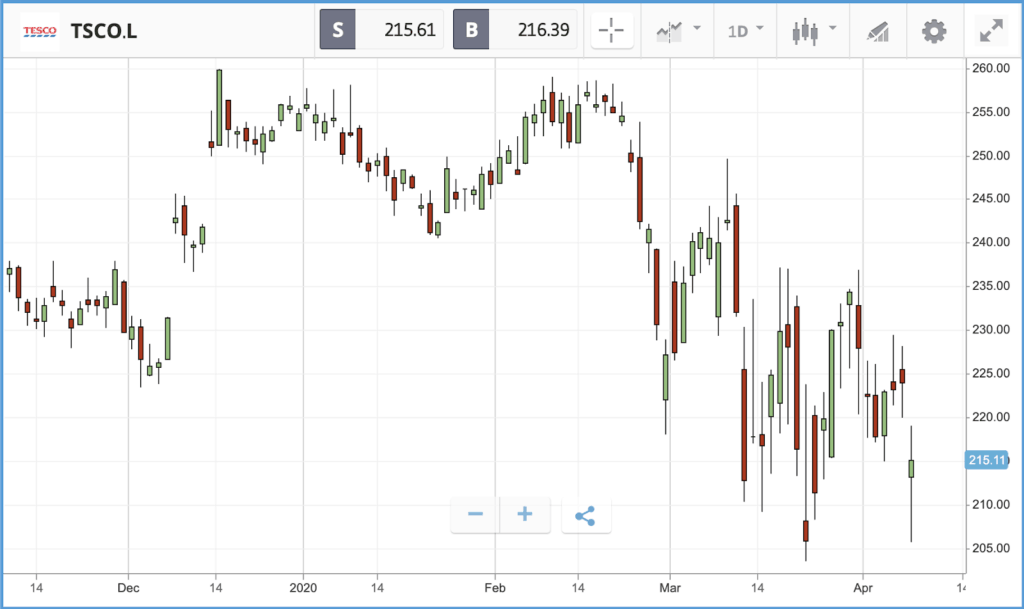Toggle the crosshair cursor tool
This screenshot has width=1024, height=609.
click(612, 30)
